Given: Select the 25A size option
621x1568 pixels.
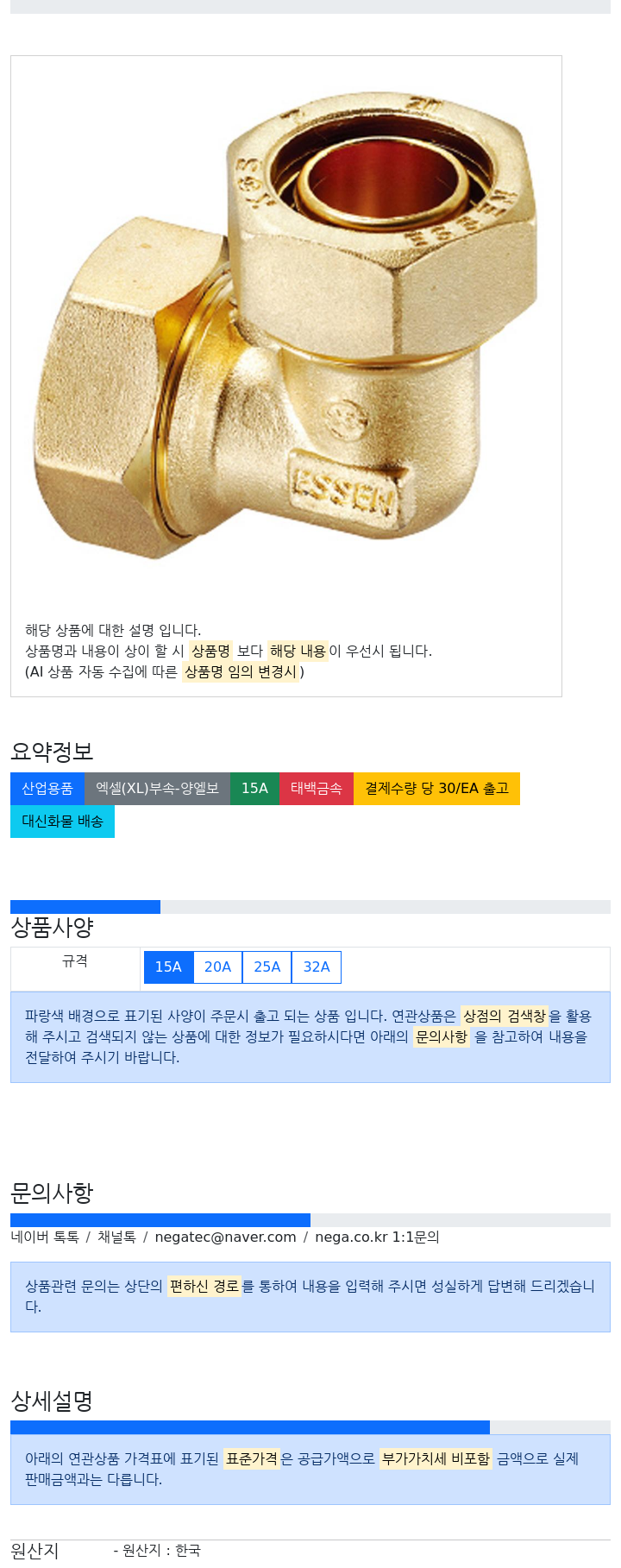Looking at the screenshot, I should [x=267, y=967].
